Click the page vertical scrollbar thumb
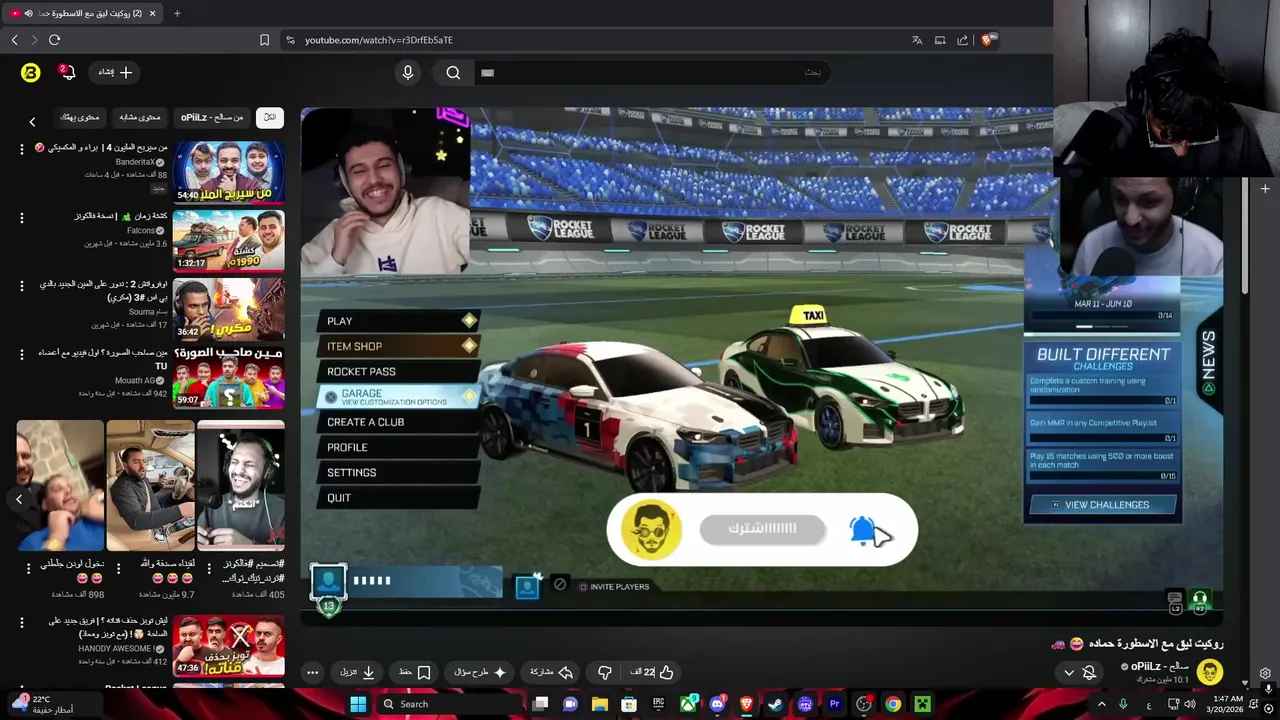This screenshot has height=720, width=1280. [x=1245, y=235]
